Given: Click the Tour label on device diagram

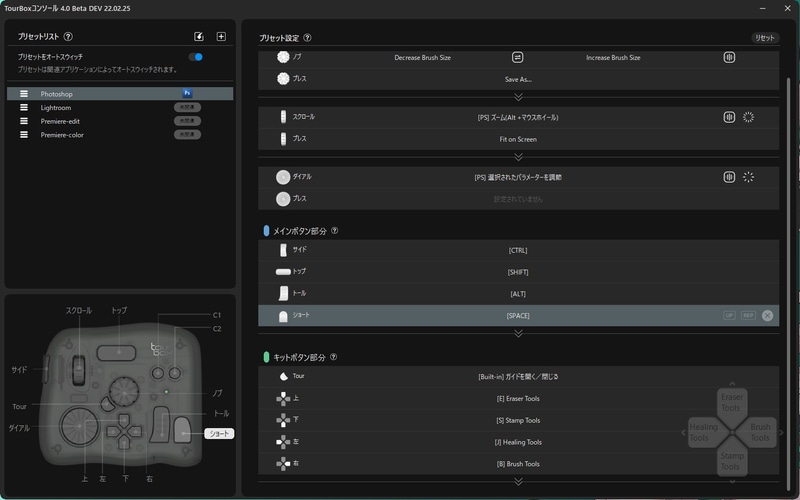Looking at the screenshot, I should point(19,407).
